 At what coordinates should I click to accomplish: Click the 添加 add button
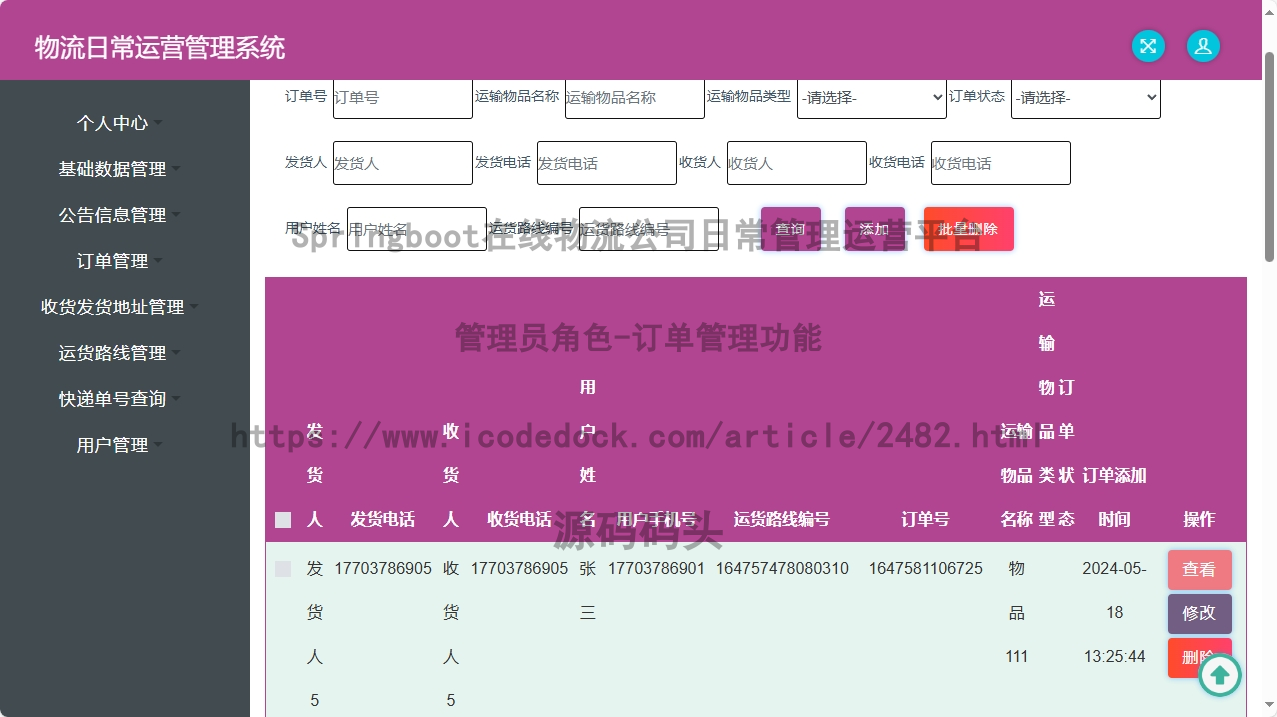tap(875, 229)
